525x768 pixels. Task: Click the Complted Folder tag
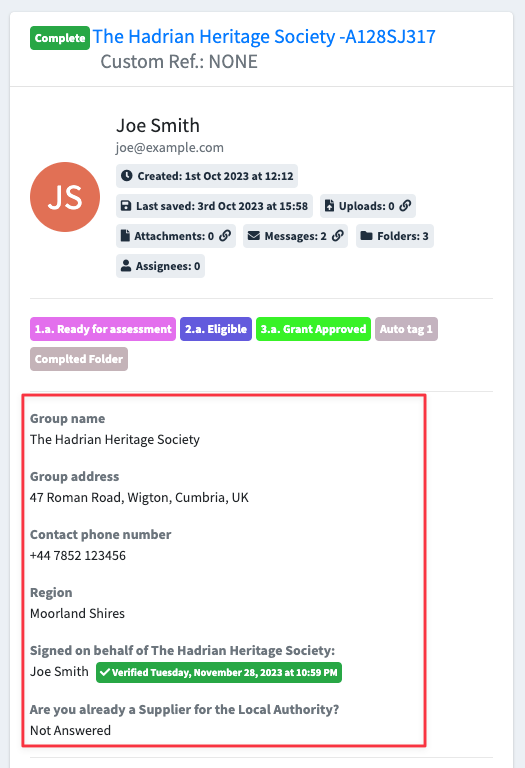click(79, 359)
